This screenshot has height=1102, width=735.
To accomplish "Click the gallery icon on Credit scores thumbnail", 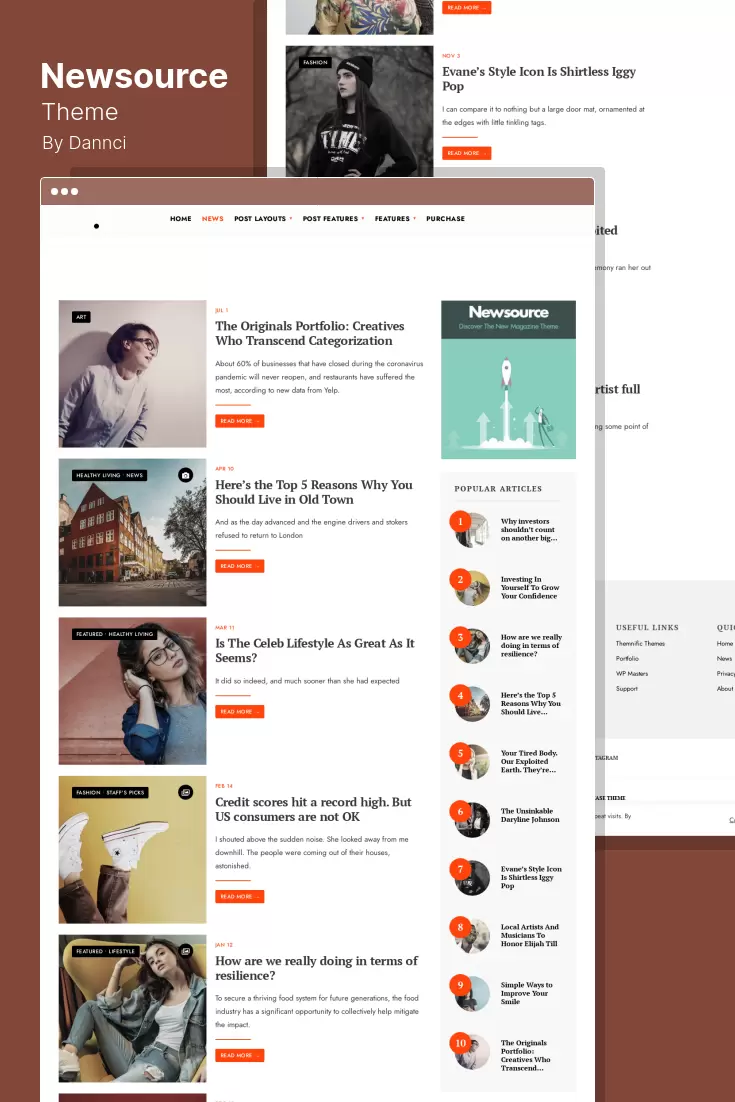I will point(186,792).
